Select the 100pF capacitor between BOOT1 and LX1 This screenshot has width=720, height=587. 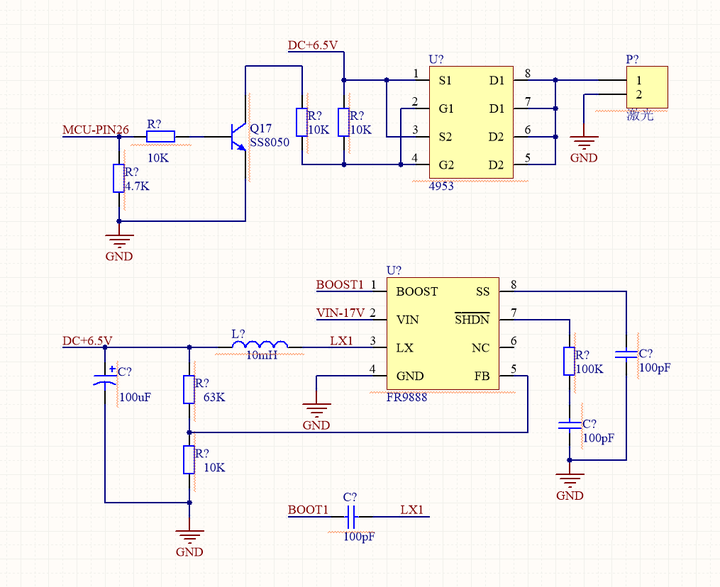point(350,517)
